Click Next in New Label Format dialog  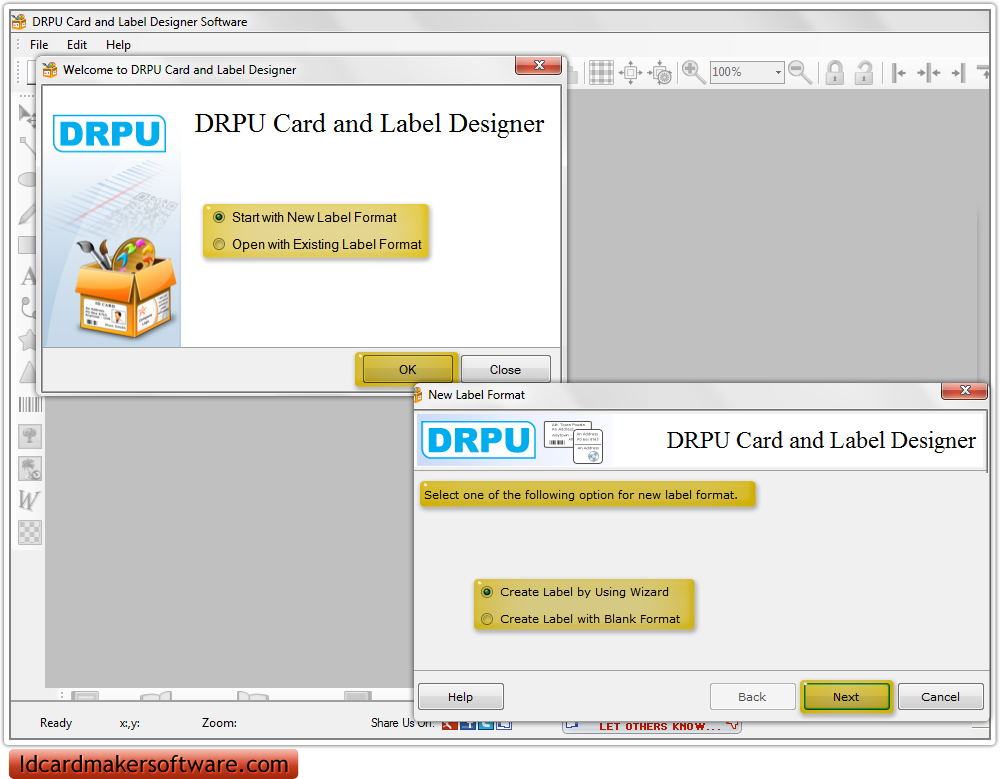click(x=846, y=697)
